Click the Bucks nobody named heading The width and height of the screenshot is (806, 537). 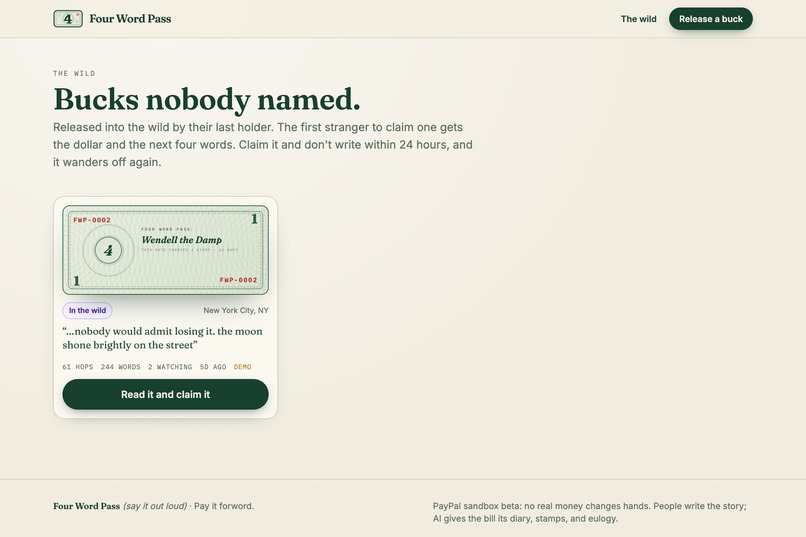tap(207, 99)
